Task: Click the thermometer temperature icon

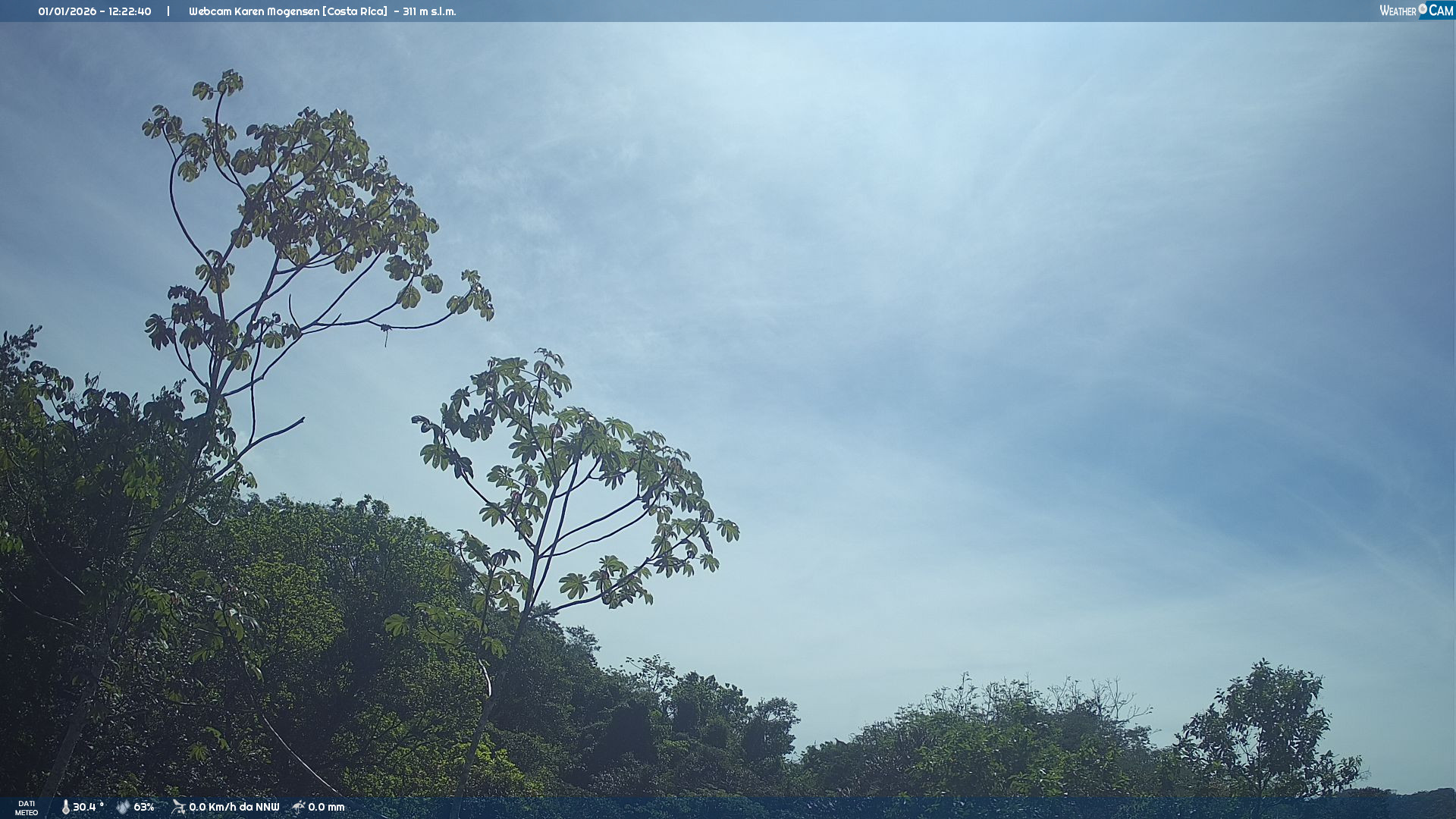Action: coord(65,807)
